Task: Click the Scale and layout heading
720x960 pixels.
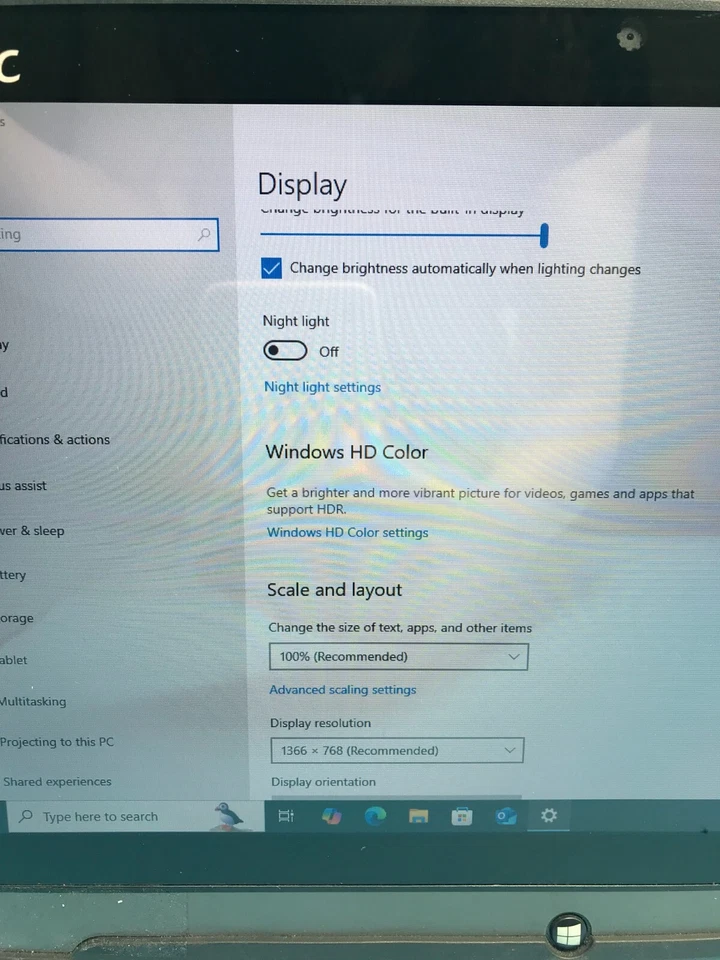Action: [x=334, y=590]
